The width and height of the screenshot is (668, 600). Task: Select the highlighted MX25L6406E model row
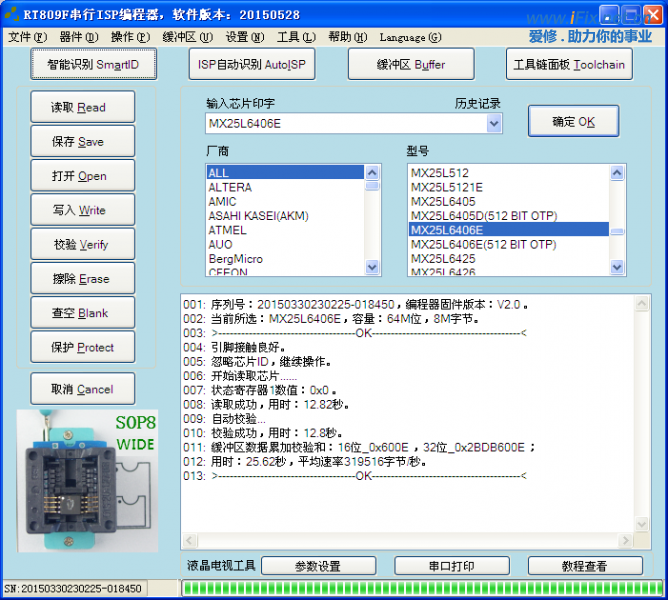(x=509, y=230)
